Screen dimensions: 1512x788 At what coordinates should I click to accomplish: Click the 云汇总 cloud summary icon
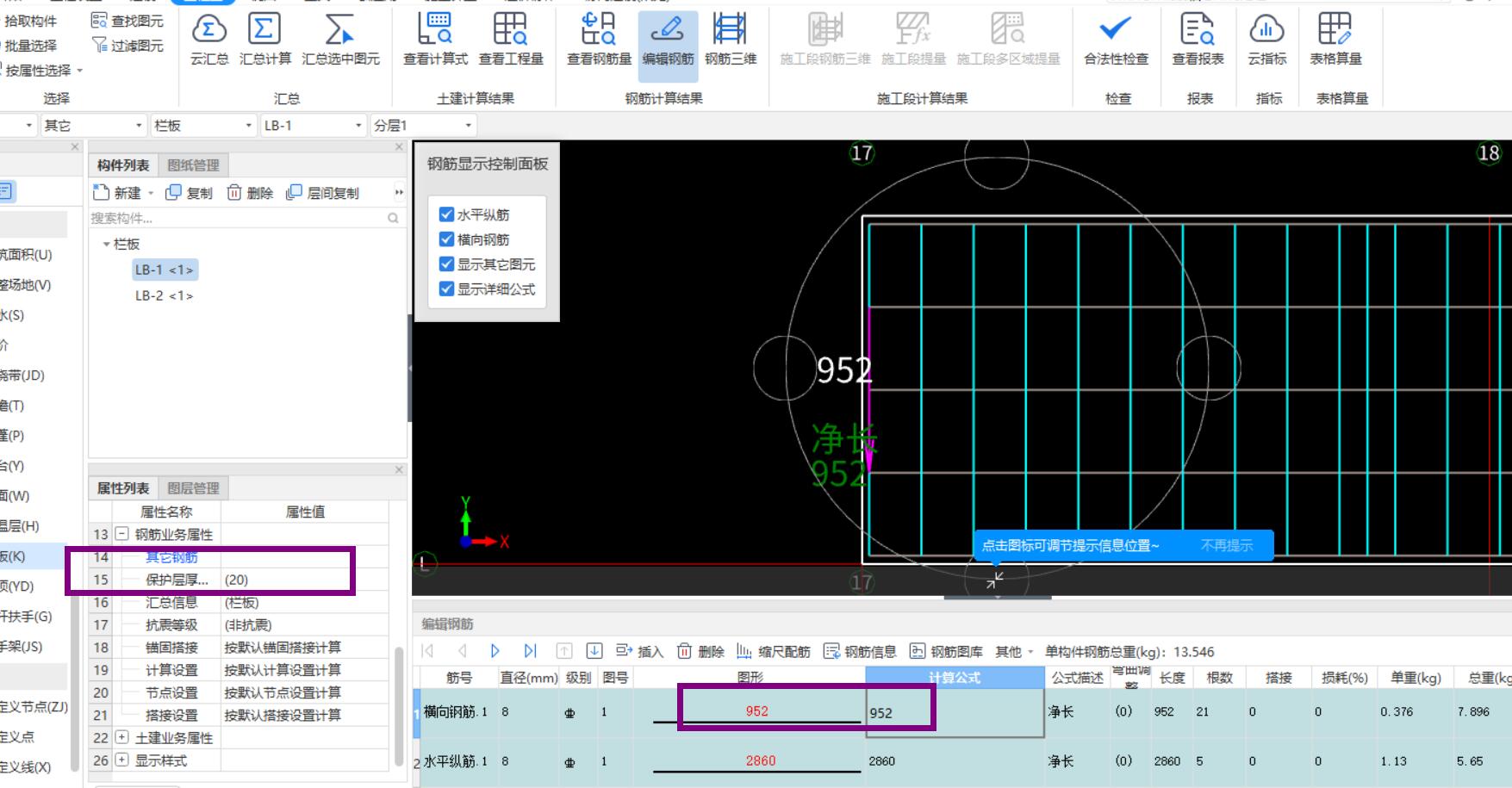(x=209, y=40)
